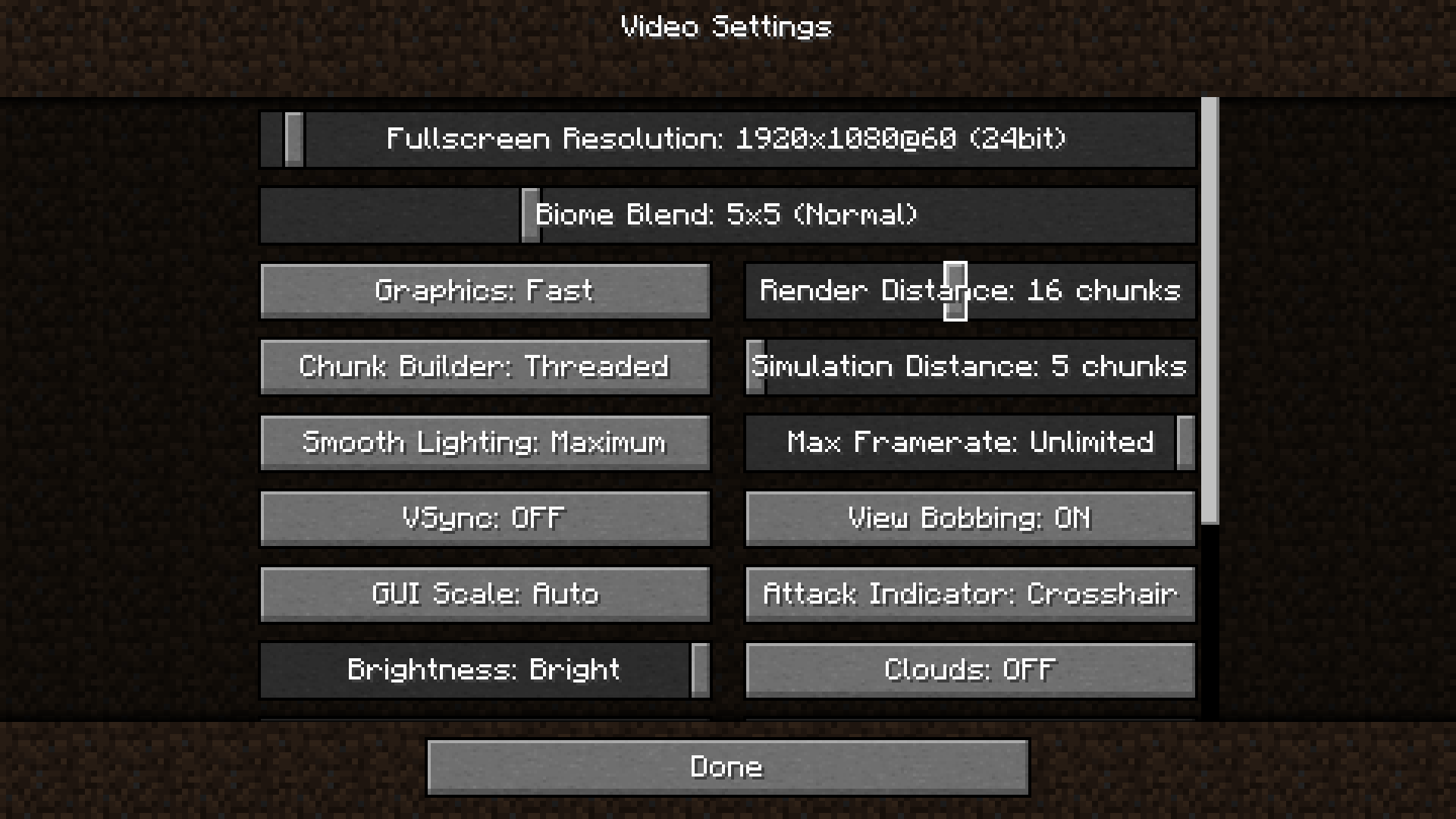Screen dimensions: 1456x819
Task: Click Done to close Video Settings
Action: tap(728, 767)
